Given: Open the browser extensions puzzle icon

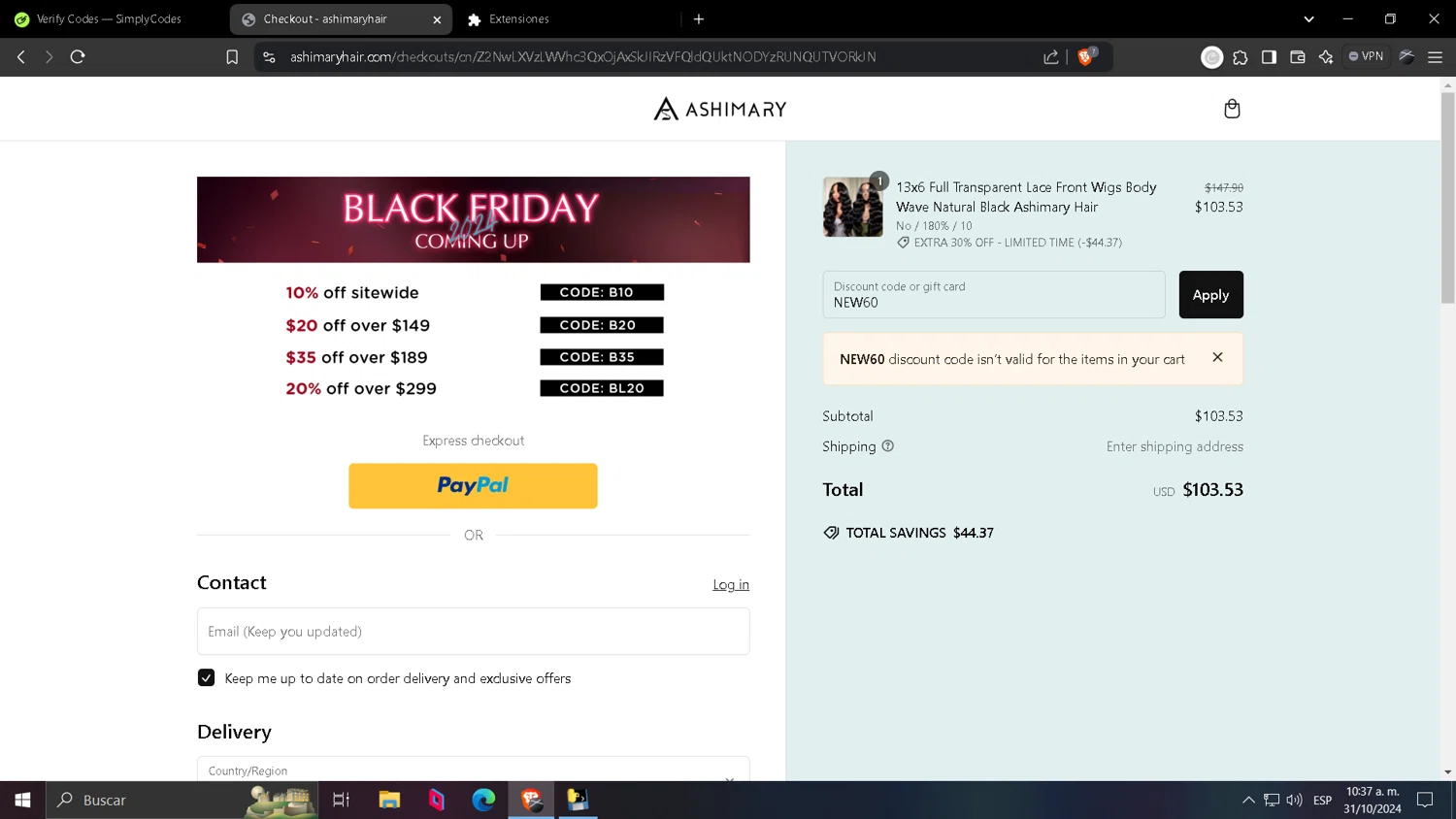Looking at the screenshot, I should tap(1241, 57).
